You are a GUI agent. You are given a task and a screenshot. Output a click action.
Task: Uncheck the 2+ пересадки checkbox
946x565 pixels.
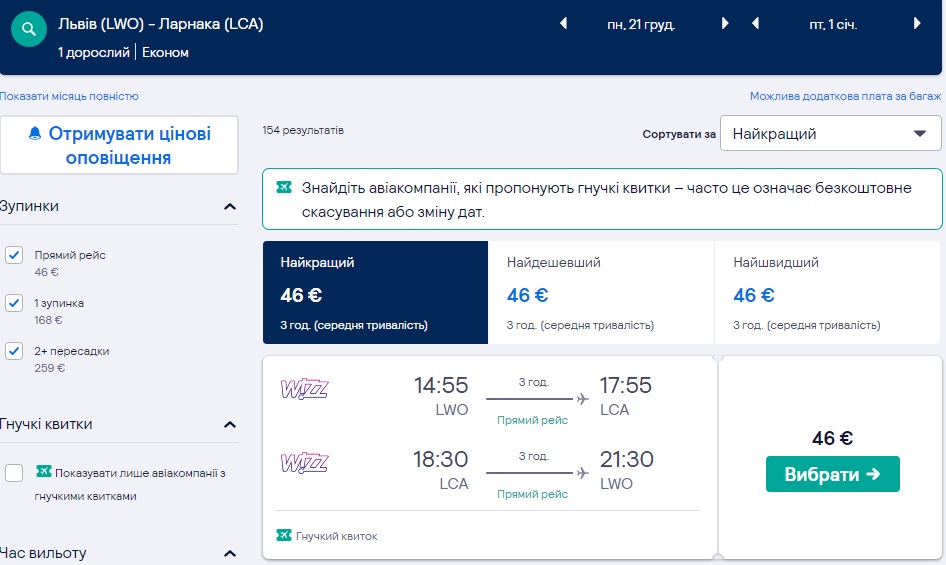(14, 351)
